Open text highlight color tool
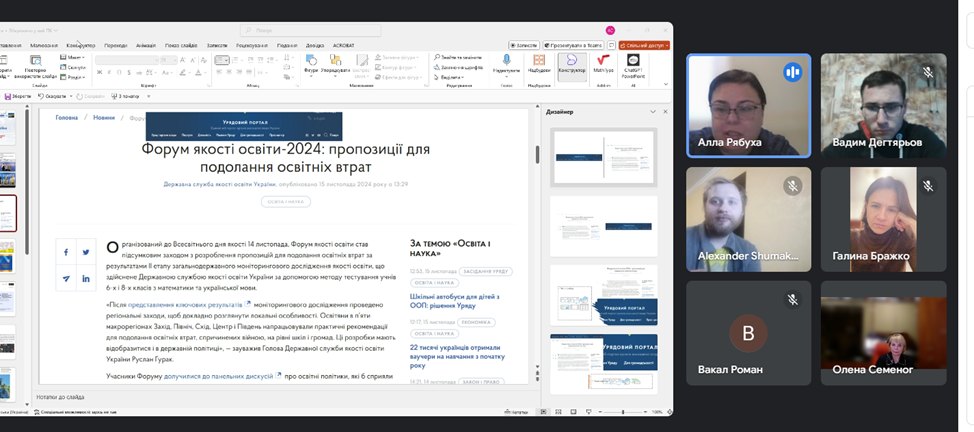974x432 pixels. pyautogui.click(x=184, y=73)
